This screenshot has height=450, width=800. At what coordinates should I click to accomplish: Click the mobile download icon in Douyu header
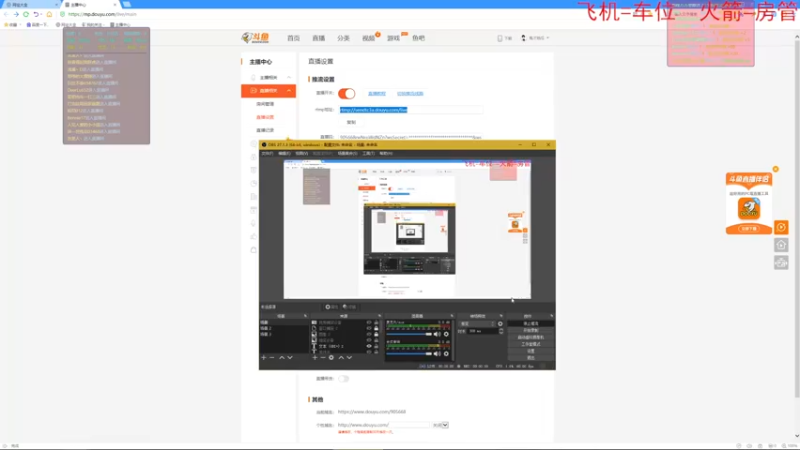[500, 38]
